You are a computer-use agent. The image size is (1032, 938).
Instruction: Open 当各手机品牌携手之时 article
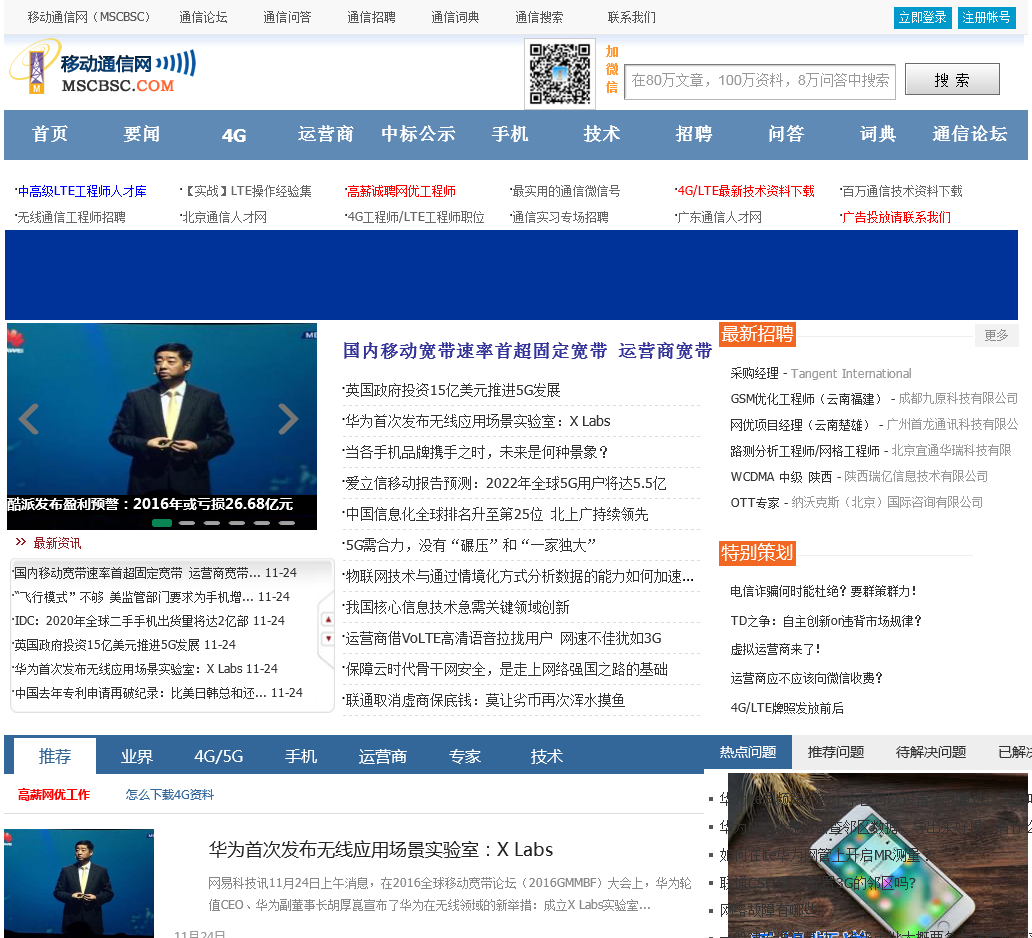pos(477,452)
